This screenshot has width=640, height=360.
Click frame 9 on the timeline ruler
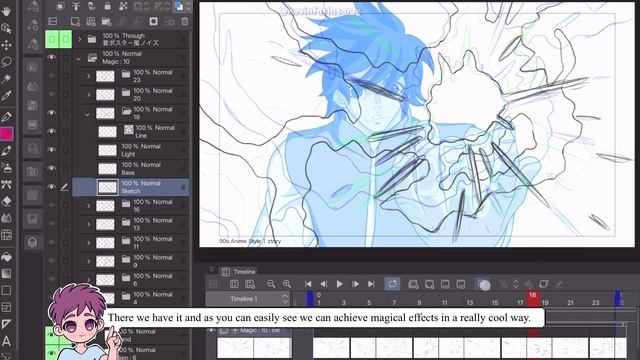(x=419, y=302)
